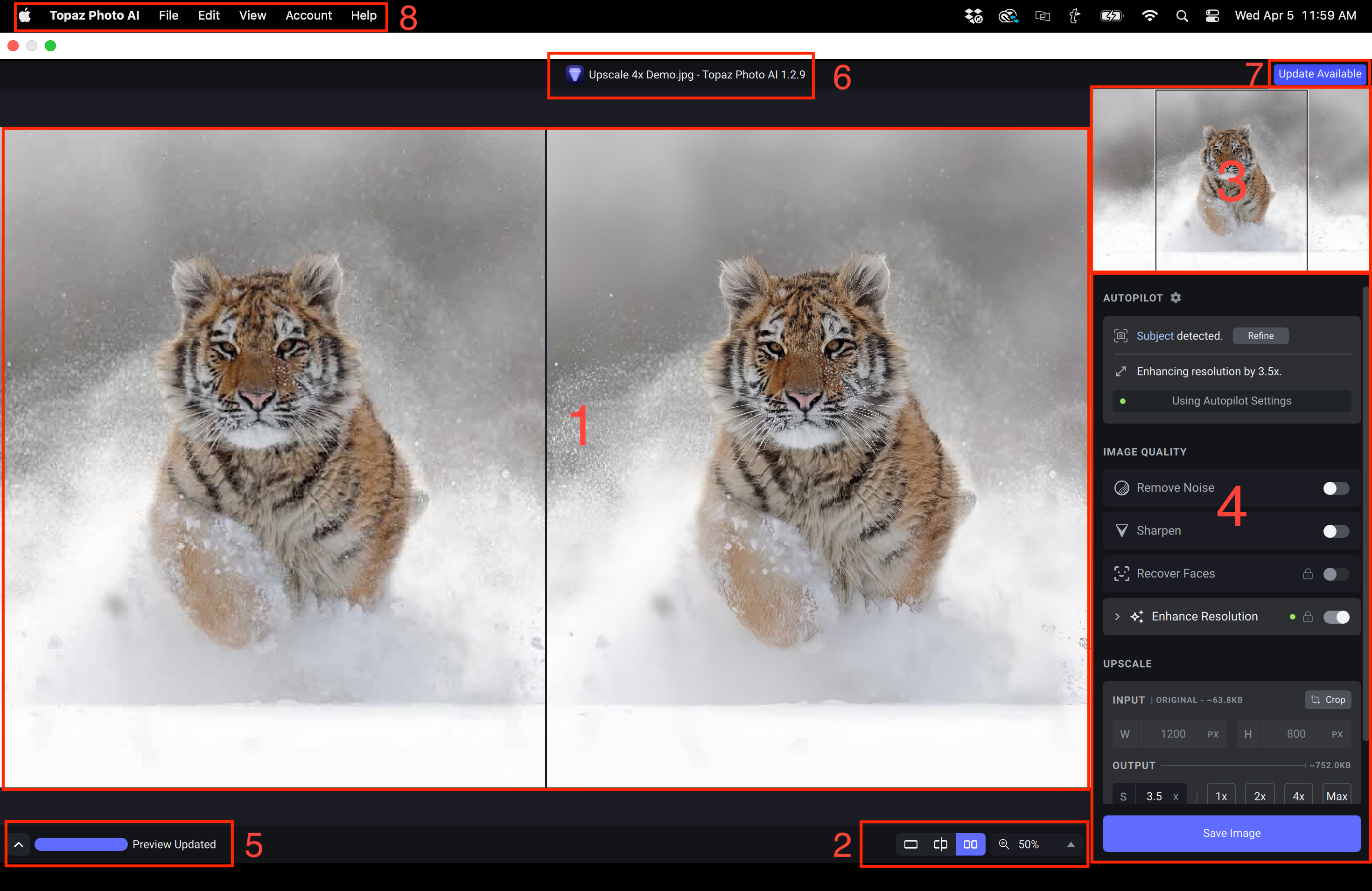Image resolution: width=1372 pixels, height=891 pixels.
Task: Click the Preview Updated progress bar
Action: tap(81, 844)
